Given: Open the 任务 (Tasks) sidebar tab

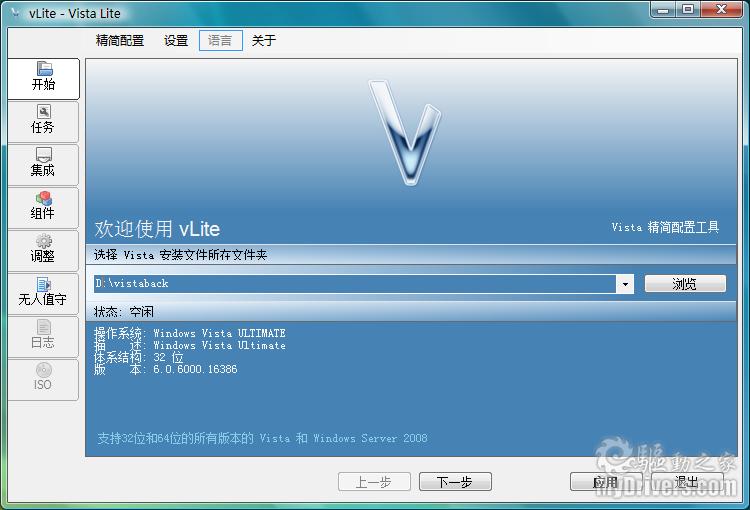Looking at the screenshot, I should pyautogui.click(x=43, y=122).
